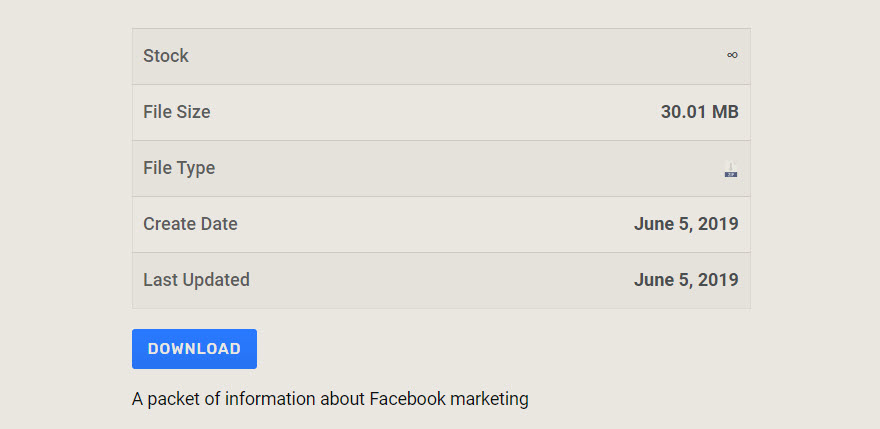Click the number "30.01" in File Size row
The width and height of the screenshot is (880, 429).
click(683, 112)
